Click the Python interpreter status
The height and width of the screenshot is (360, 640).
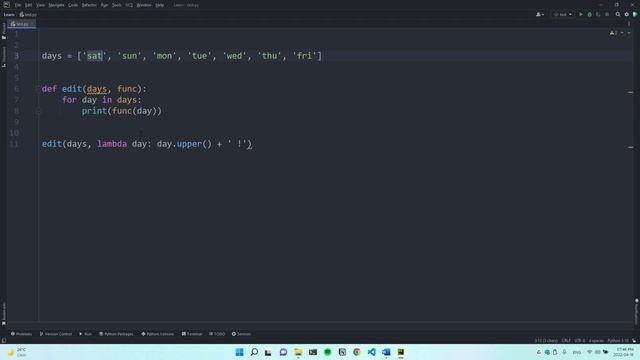click(x=618, y=340)
